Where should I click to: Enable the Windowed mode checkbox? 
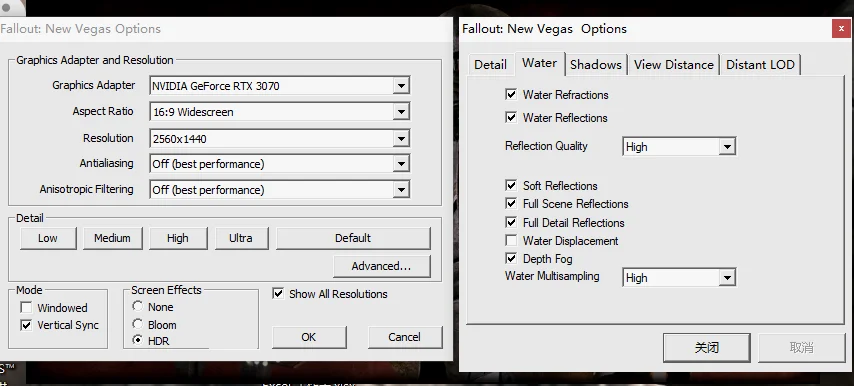(26, 308)
